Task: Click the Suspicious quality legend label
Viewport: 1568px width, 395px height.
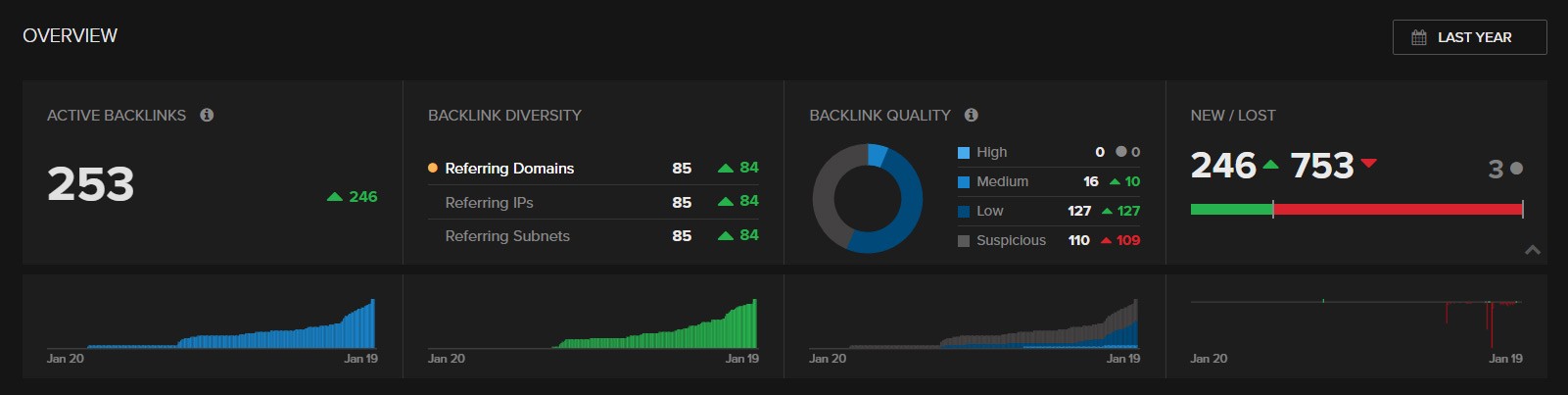Action: click(1011, 241)
